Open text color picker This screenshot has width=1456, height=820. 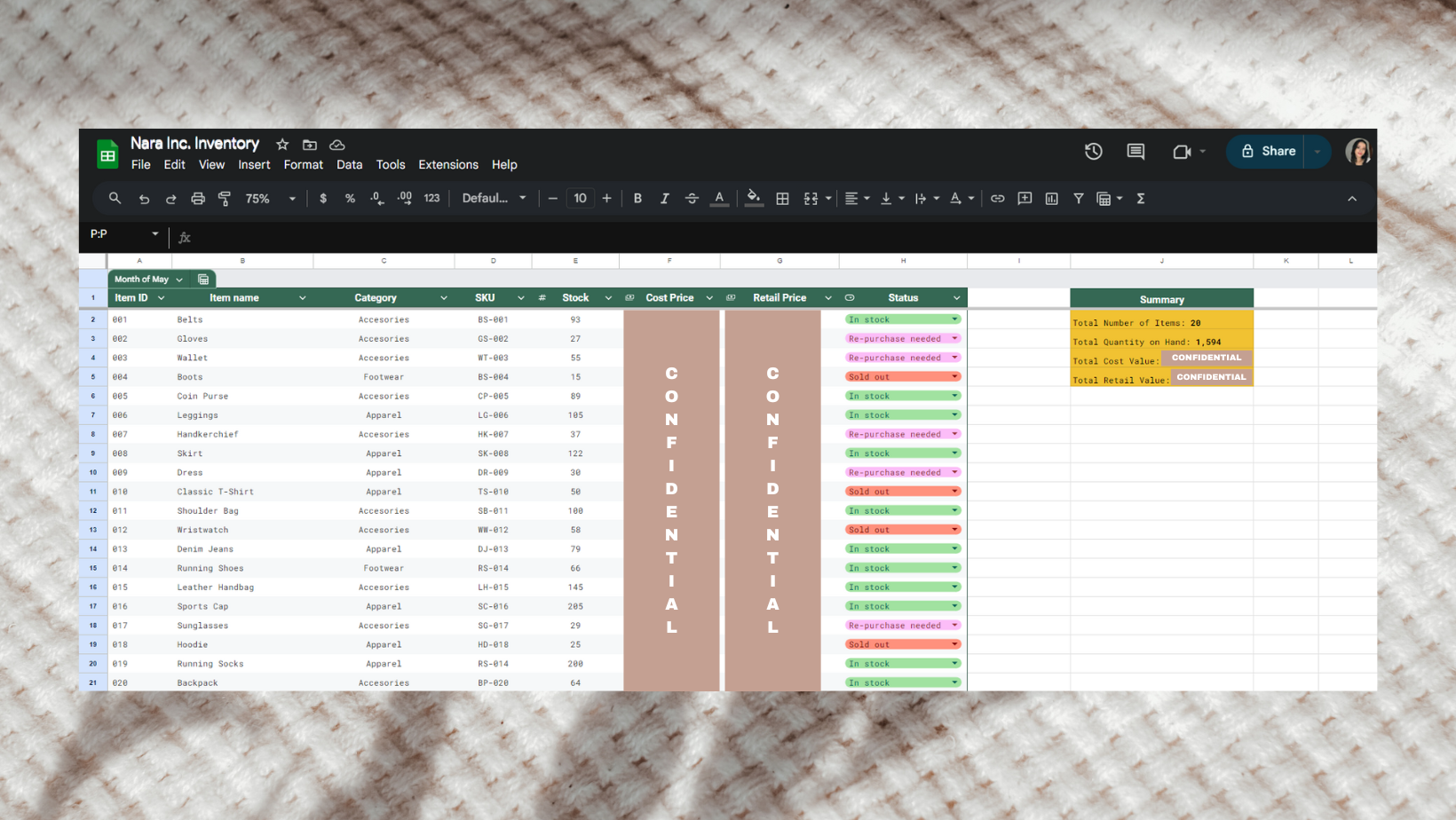coord(719,199)
